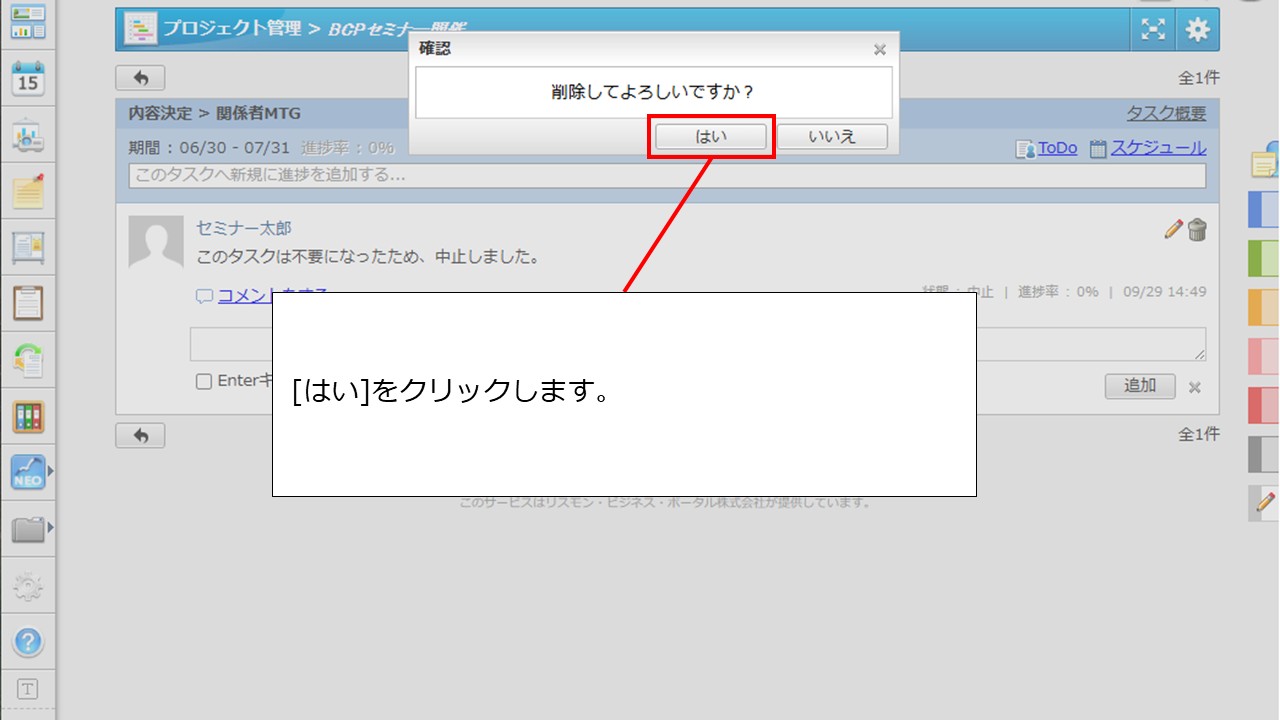This screenshot has height=720, width=1280.
Task: Select the gray sticky color tab
Action: (x=1265, y=454)
